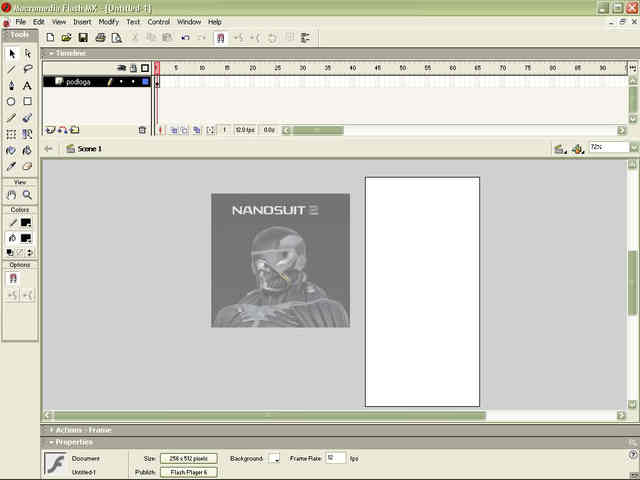Click the Save toolbar icon
The image size is (640, 480).
[83, 38]
